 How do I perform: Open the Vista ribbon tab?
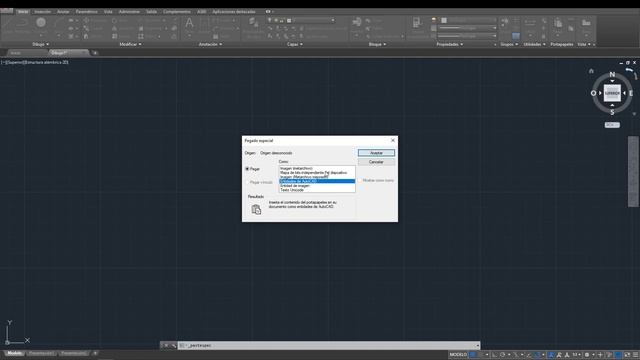coord(108,12)
